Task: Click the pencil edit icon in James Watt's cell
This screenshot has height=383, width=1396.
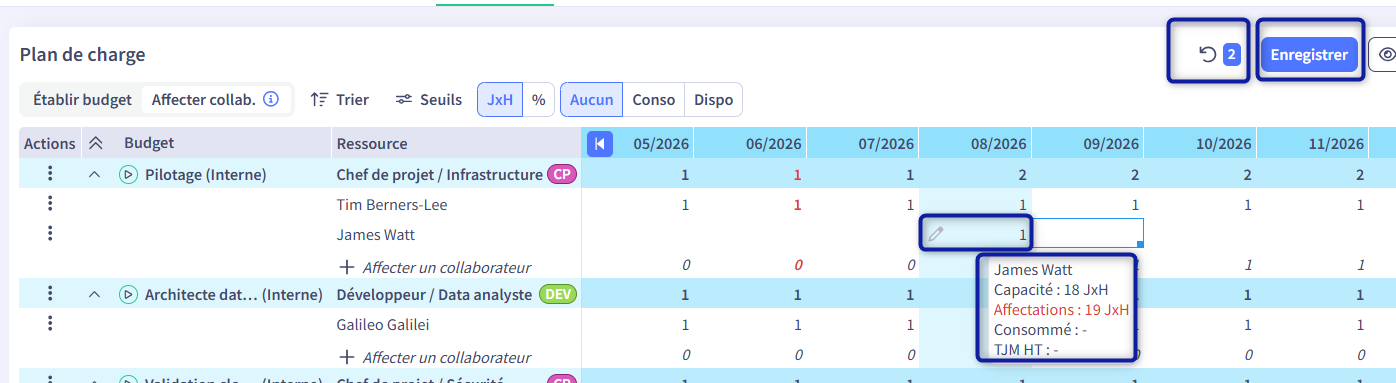Action: [936, 234]
